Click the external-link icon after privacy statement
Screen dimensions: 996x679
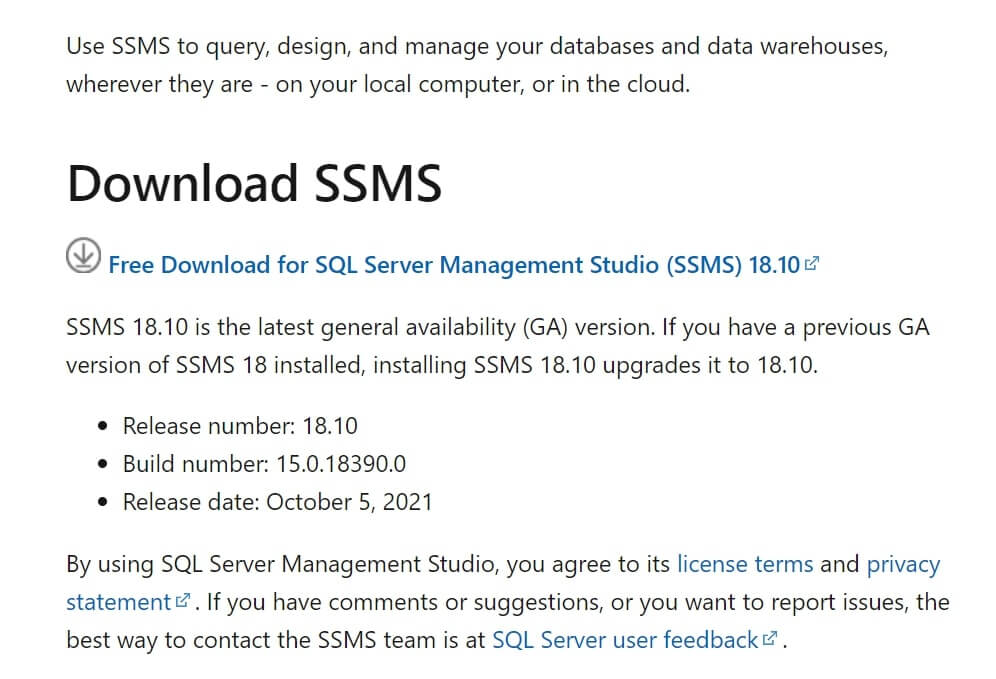point(183,602)
